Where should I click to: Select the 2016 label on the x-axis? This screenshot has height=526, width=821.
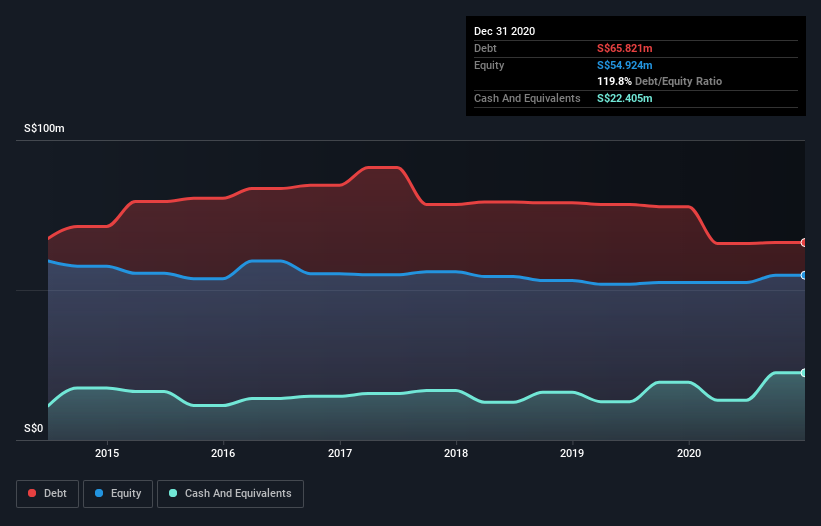[x=223, y=453]
